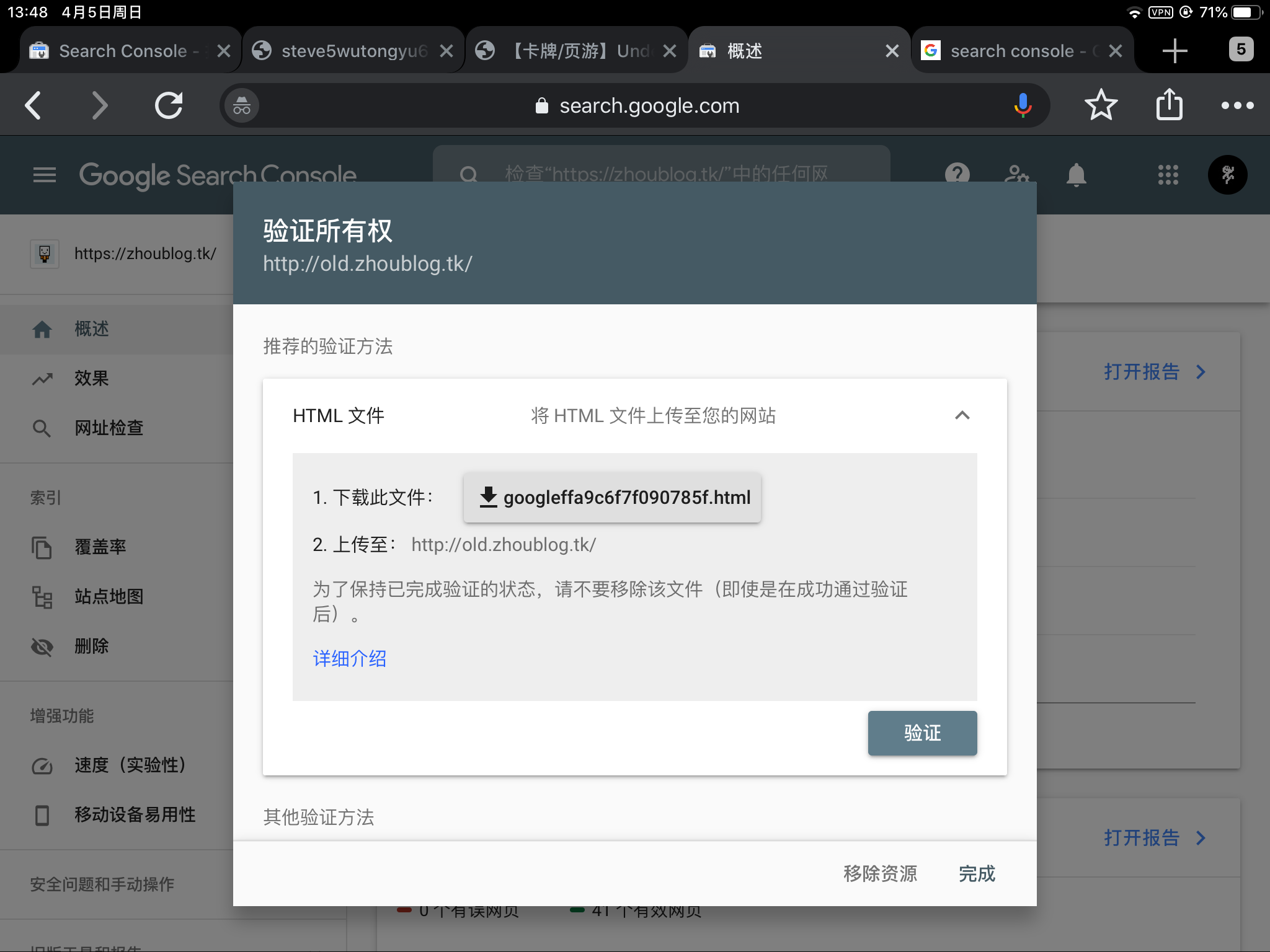The image size is (1270, 952).
Task: Open the notifications bell icon
Action: pos(1076,175)
